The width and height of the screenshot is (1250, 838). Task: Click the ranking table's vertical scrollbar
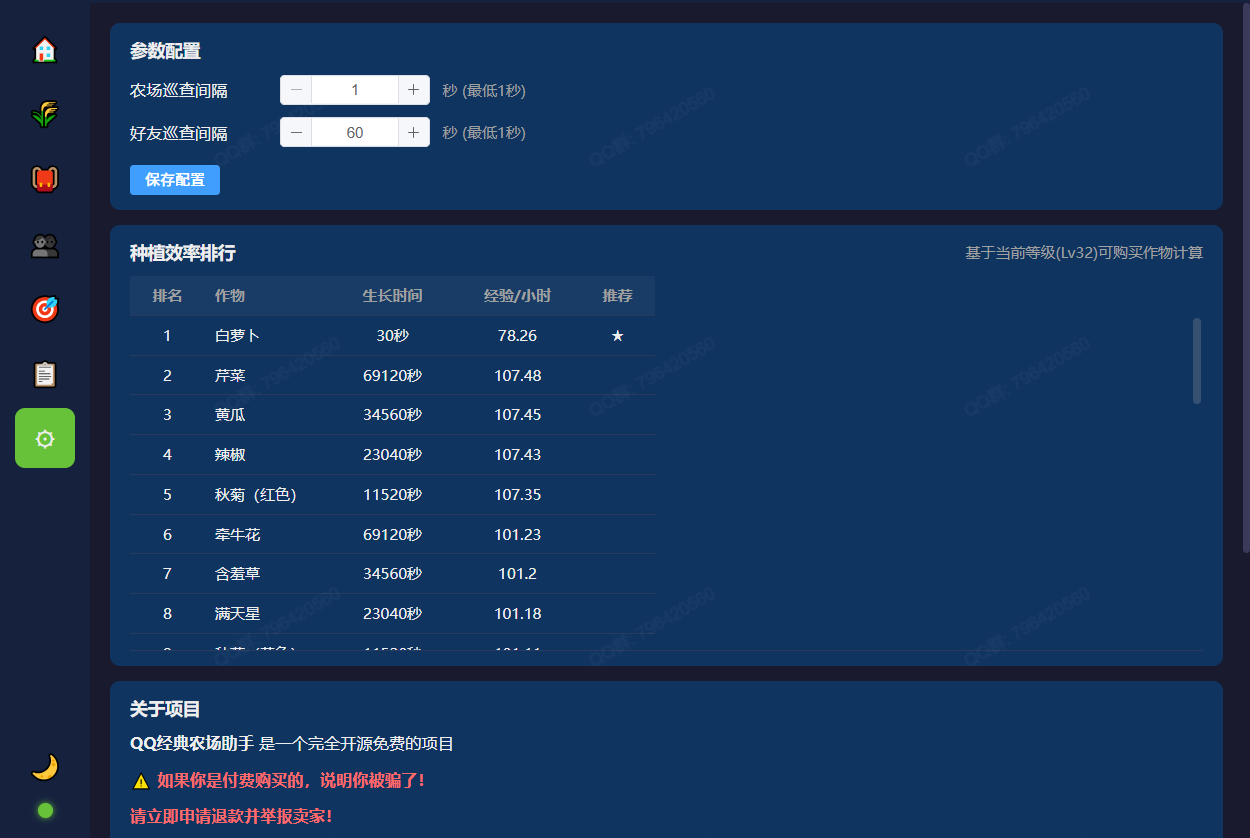1197,361
